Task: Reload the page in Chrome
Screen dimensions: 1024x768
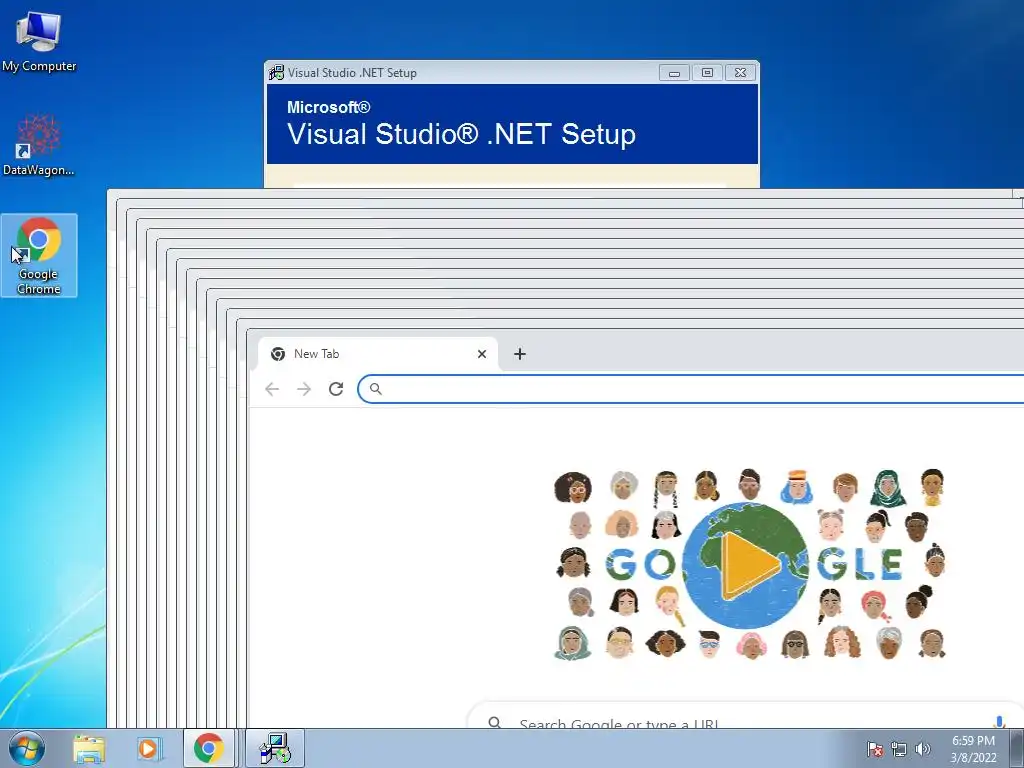Action: [336, 389]
